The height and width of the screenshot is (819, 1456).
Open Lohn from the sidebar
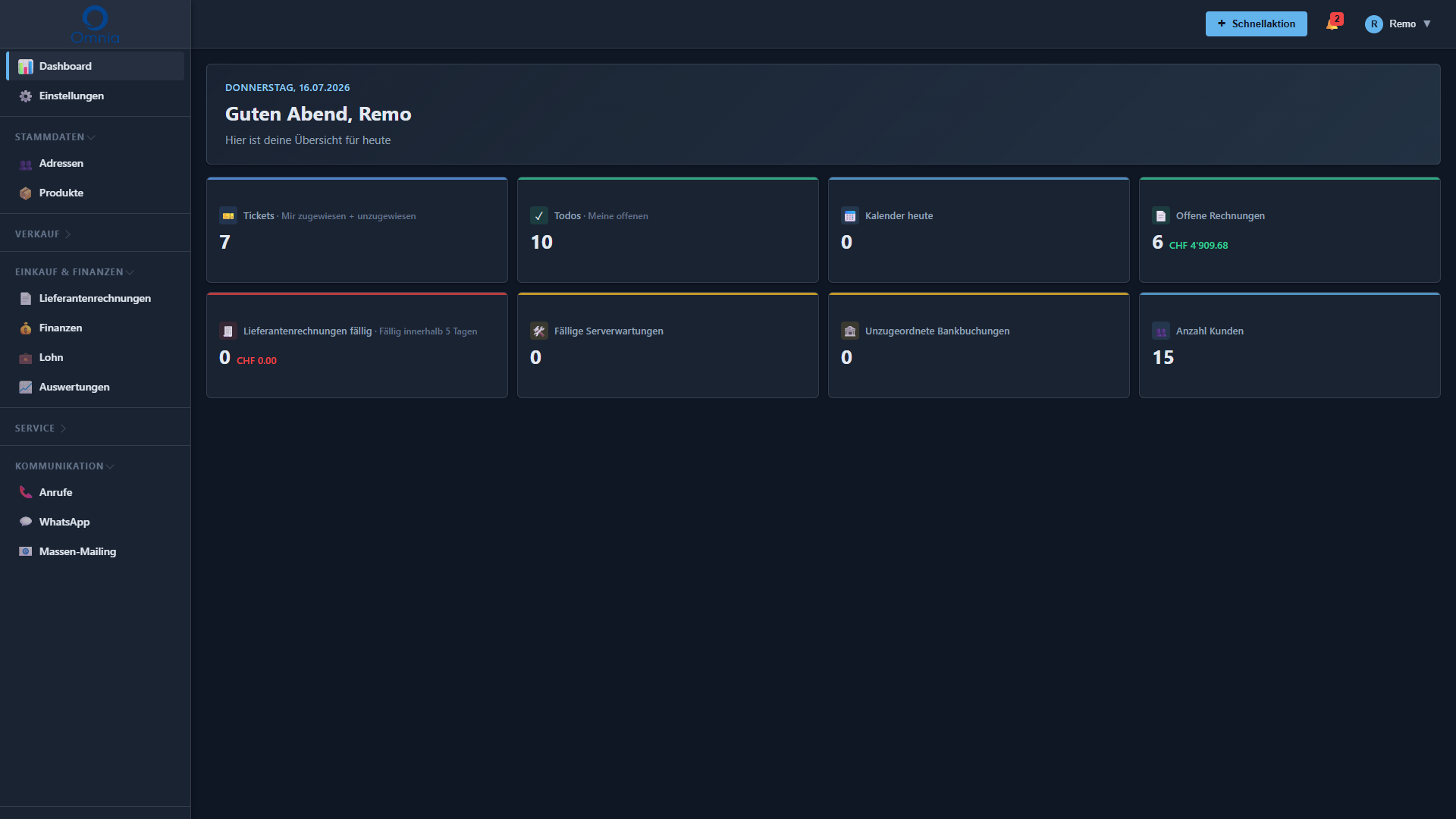(96, 358)
